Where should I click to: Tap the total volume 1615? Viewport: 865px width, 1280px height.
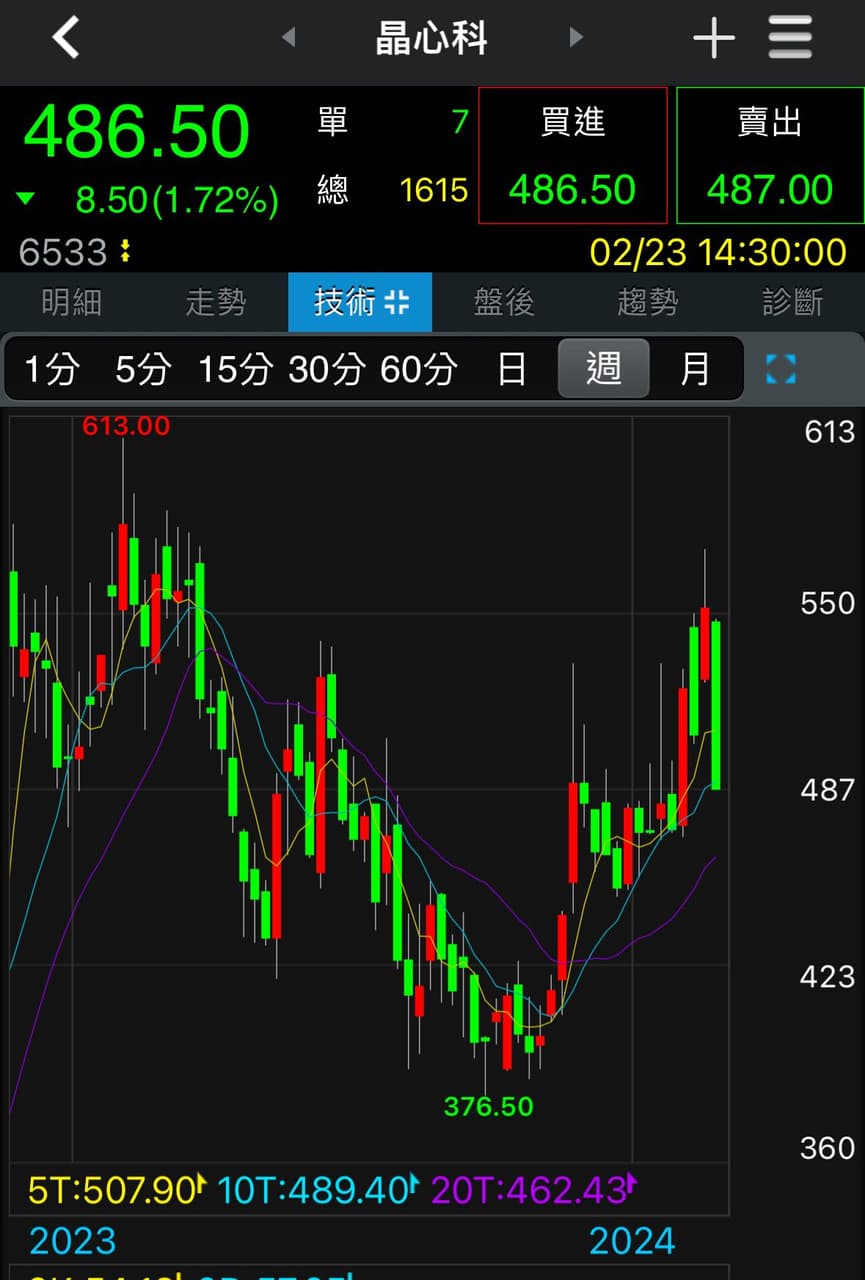(434, 190)
